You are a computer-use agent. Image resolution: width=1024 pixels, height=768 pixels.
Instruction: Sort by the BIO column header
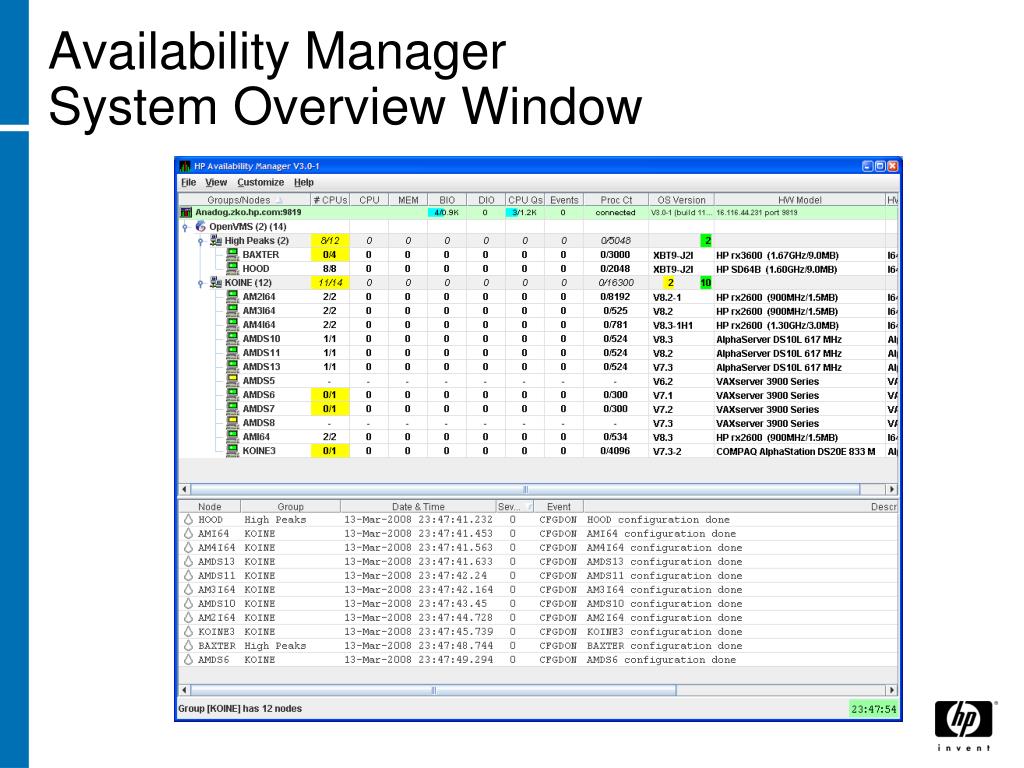[447, 200]
